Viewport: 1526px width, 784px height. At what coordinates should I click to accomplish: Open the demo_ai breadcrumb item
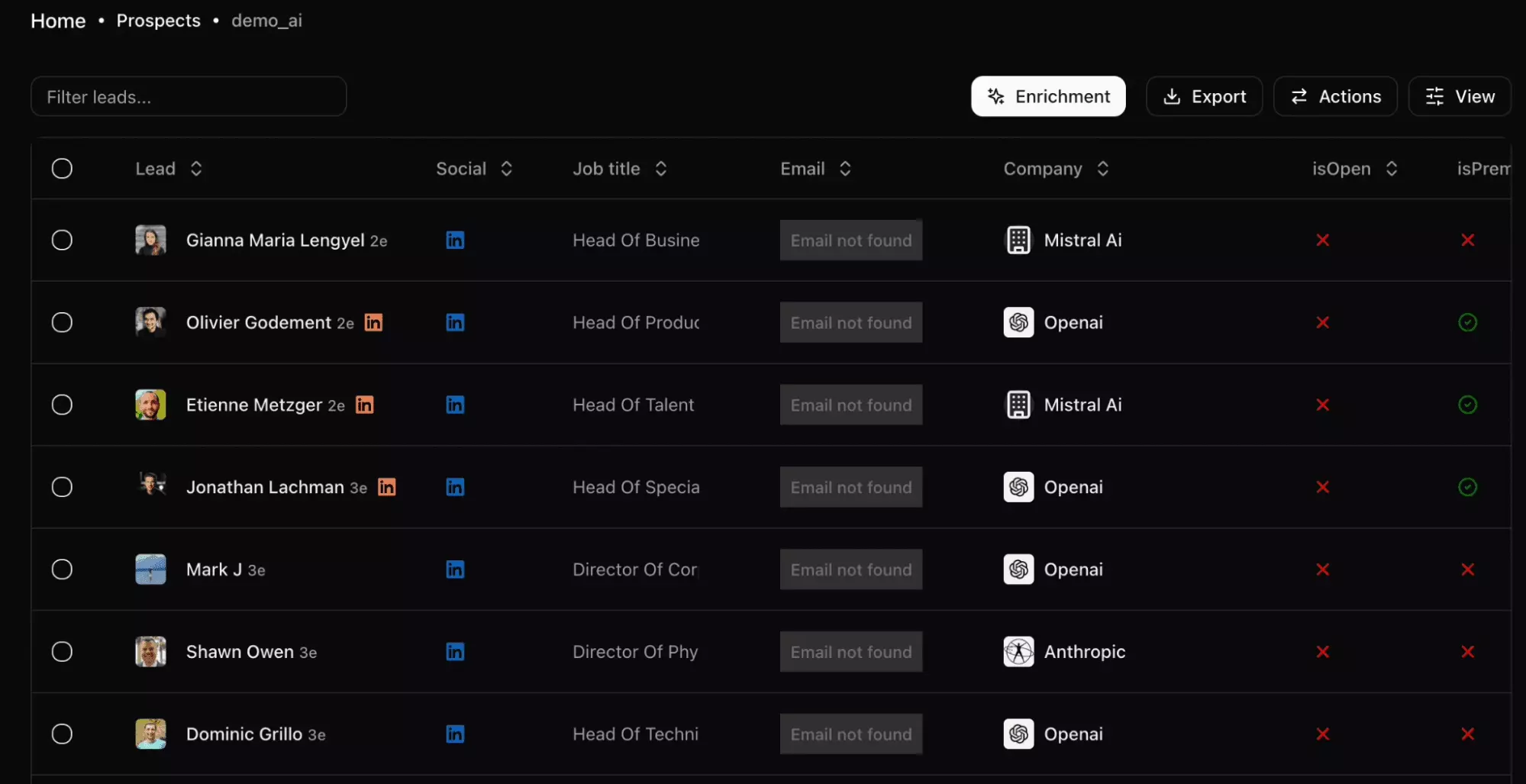click(x=266, y=21)
